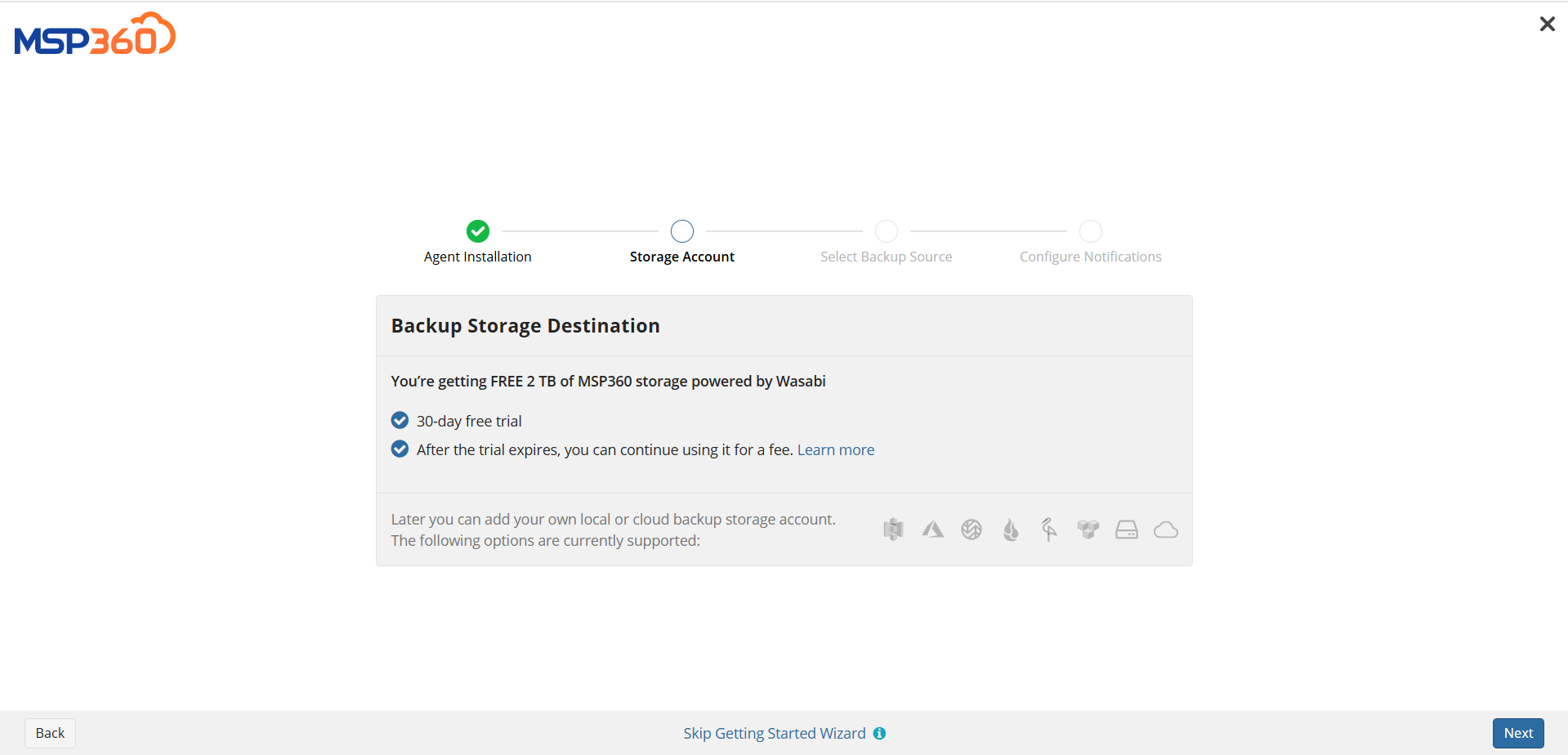Click the Storage Account step circle
Screen dimensions: 1568x755
click(x=682, y=231)
